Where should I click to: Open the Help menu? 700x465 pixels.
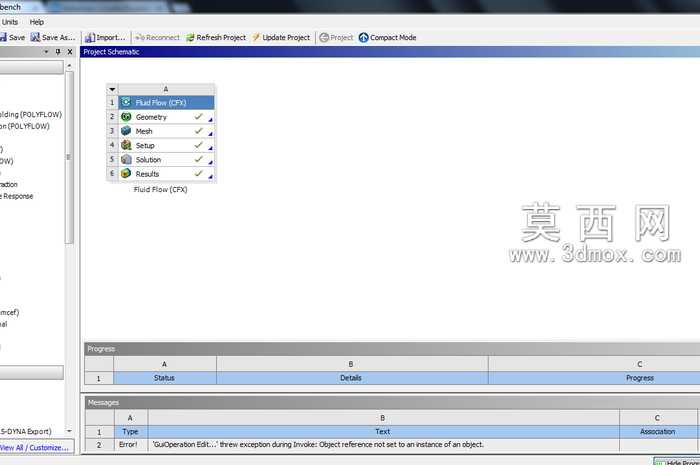pos(37,22)
